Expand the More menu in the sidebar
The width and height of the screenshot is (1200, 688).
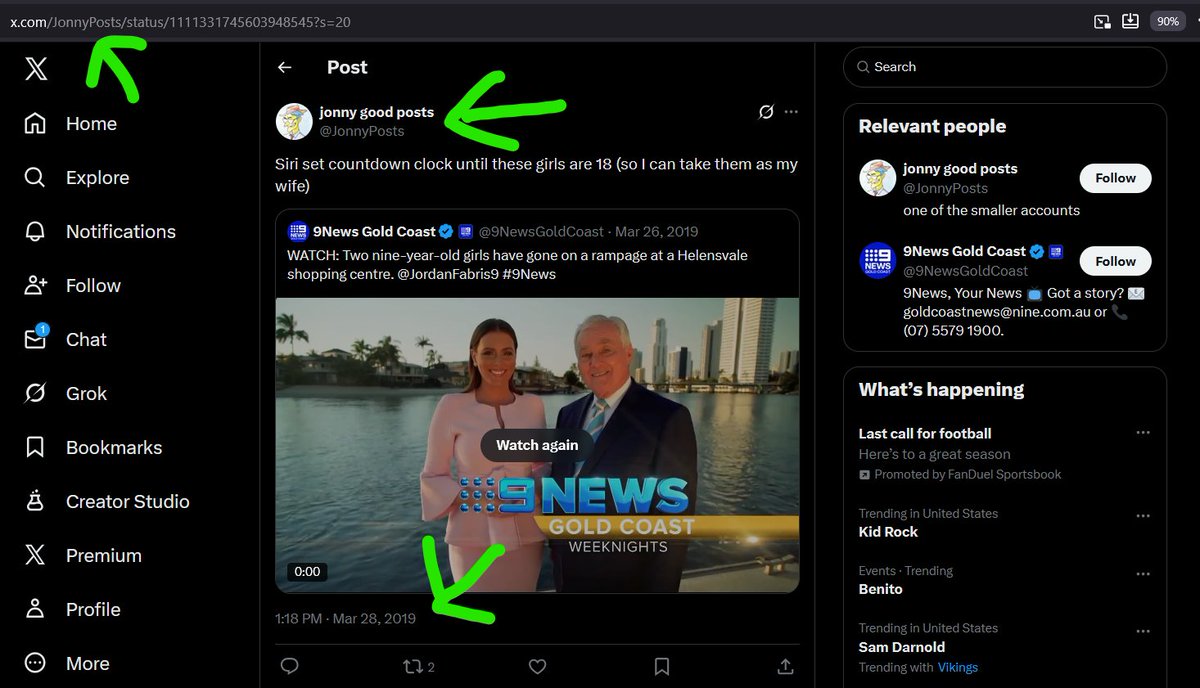[x=88, y=663]
